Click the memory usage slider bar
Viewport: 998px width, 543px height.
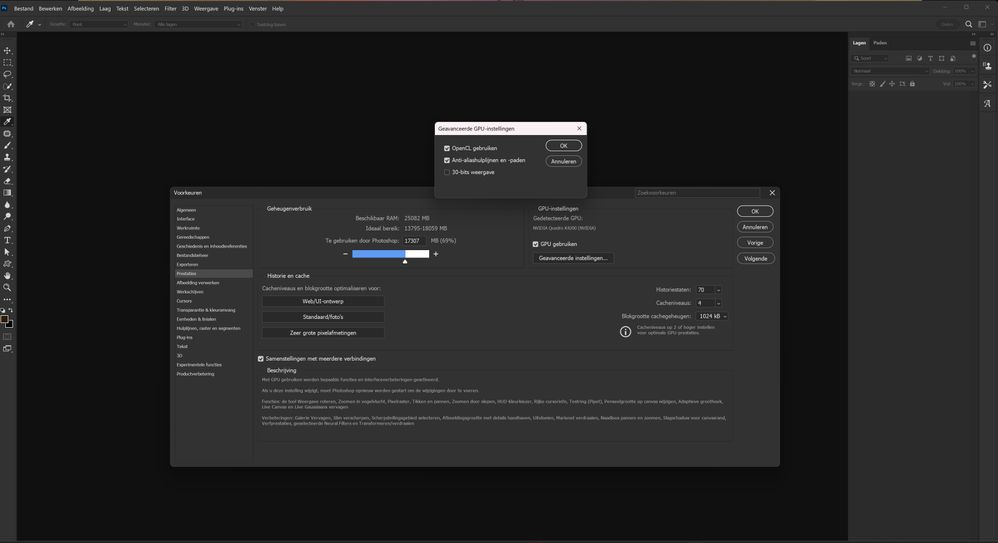(x=391, y=254)
